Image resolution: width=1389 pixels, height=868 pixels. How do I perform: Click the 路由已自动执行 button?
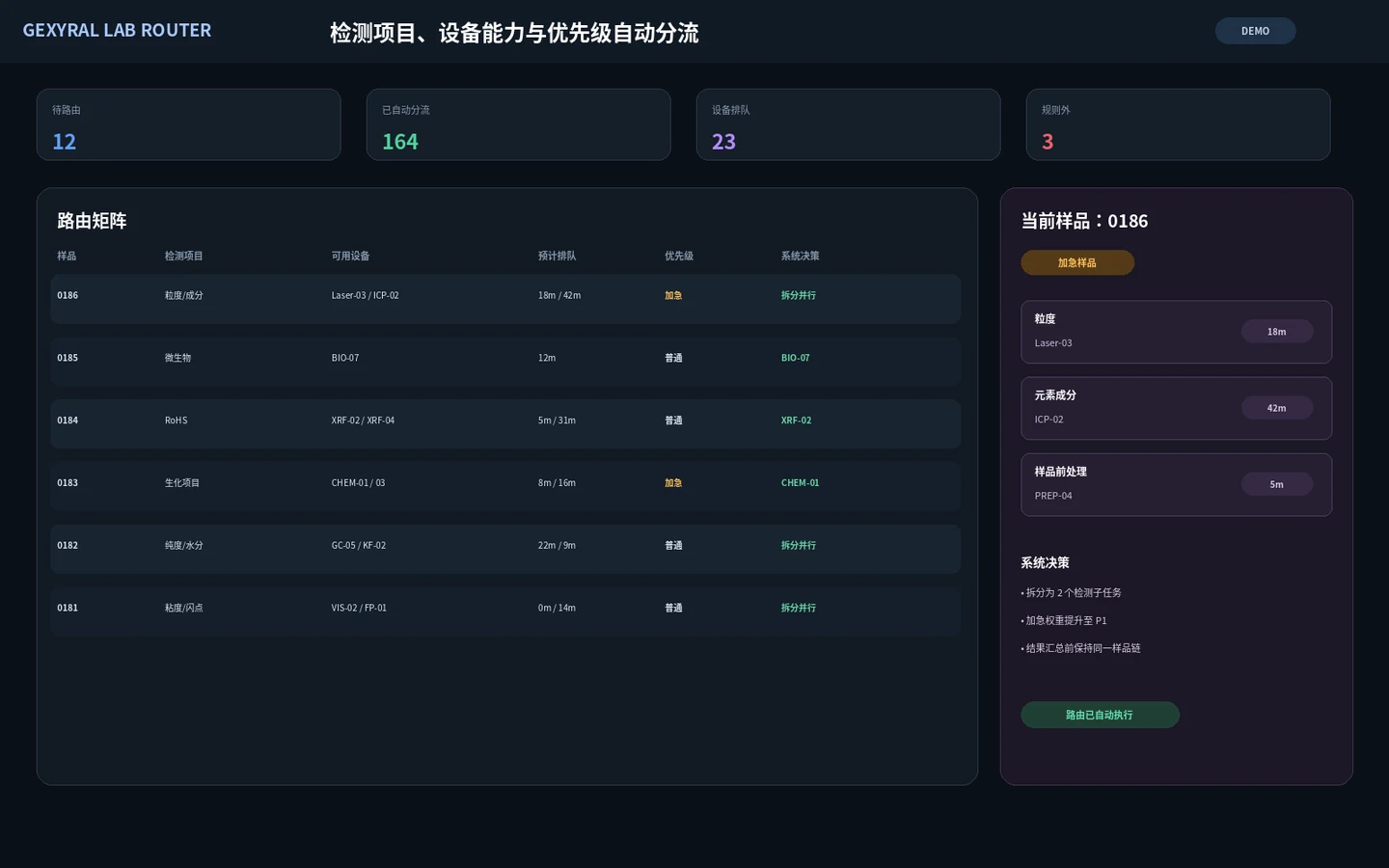pos(1100,715)
